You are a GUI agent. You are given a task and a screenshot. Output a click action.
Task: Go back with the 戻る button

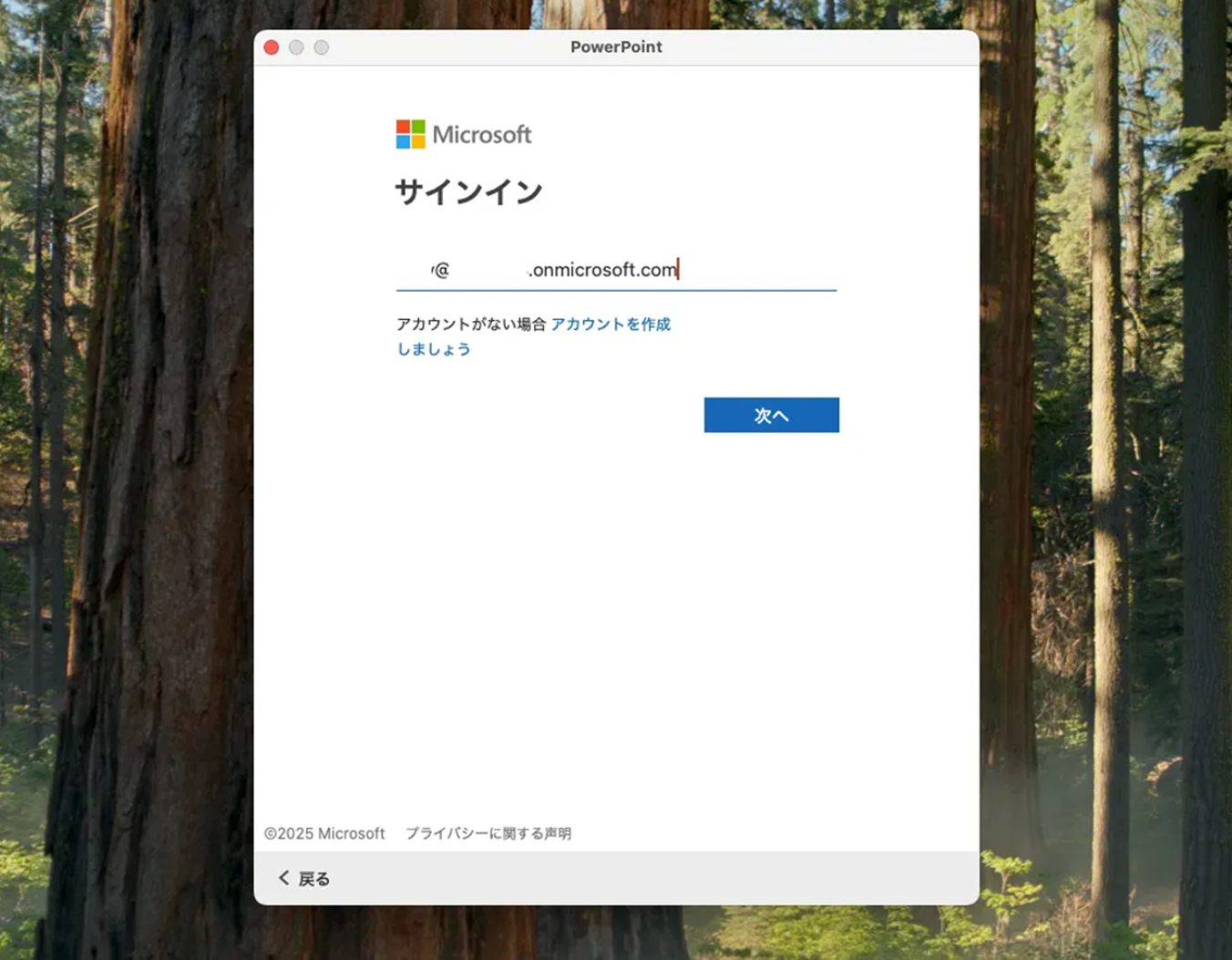click(x=304, y=878)
